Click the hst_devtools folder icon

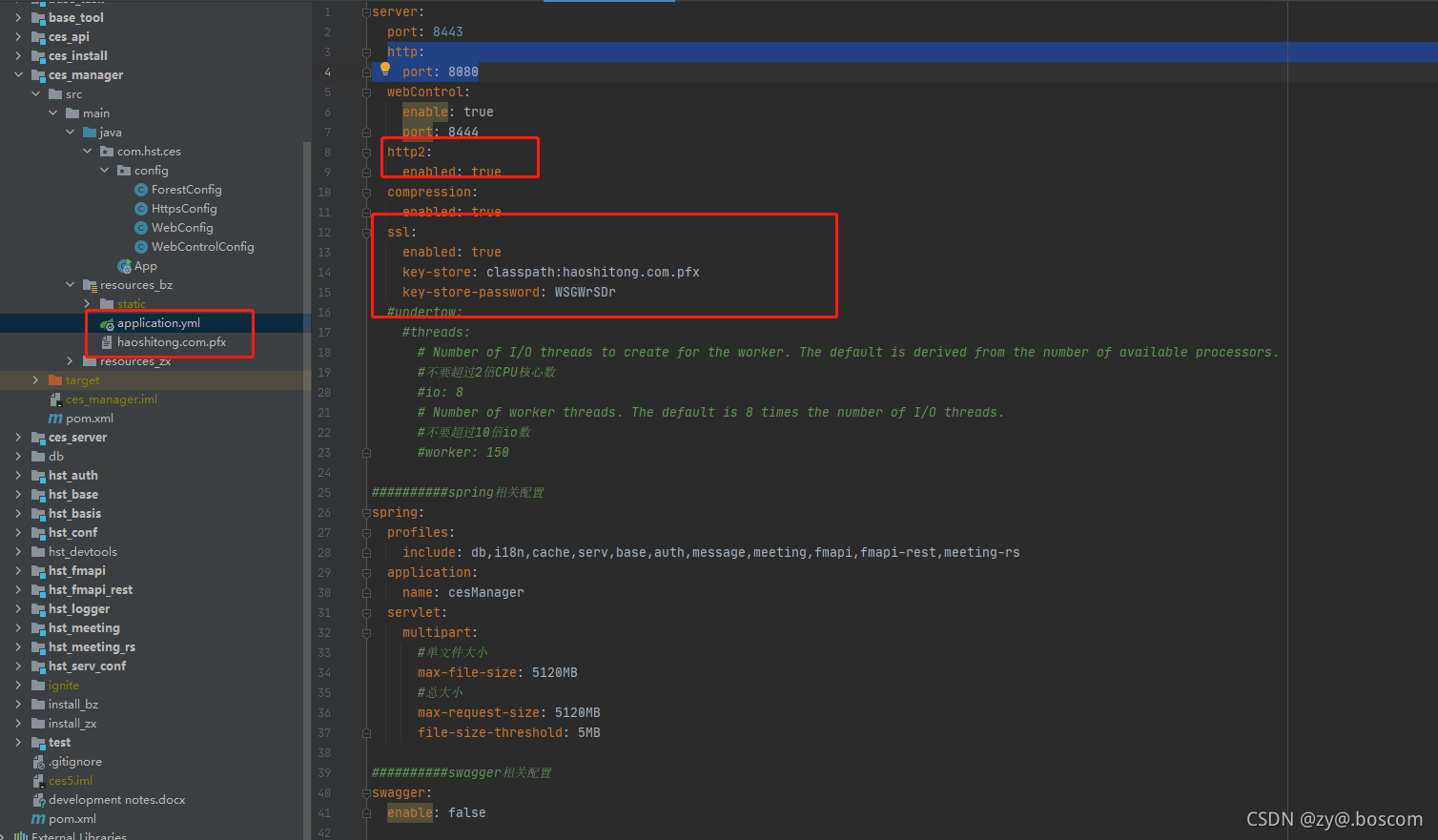38,552
